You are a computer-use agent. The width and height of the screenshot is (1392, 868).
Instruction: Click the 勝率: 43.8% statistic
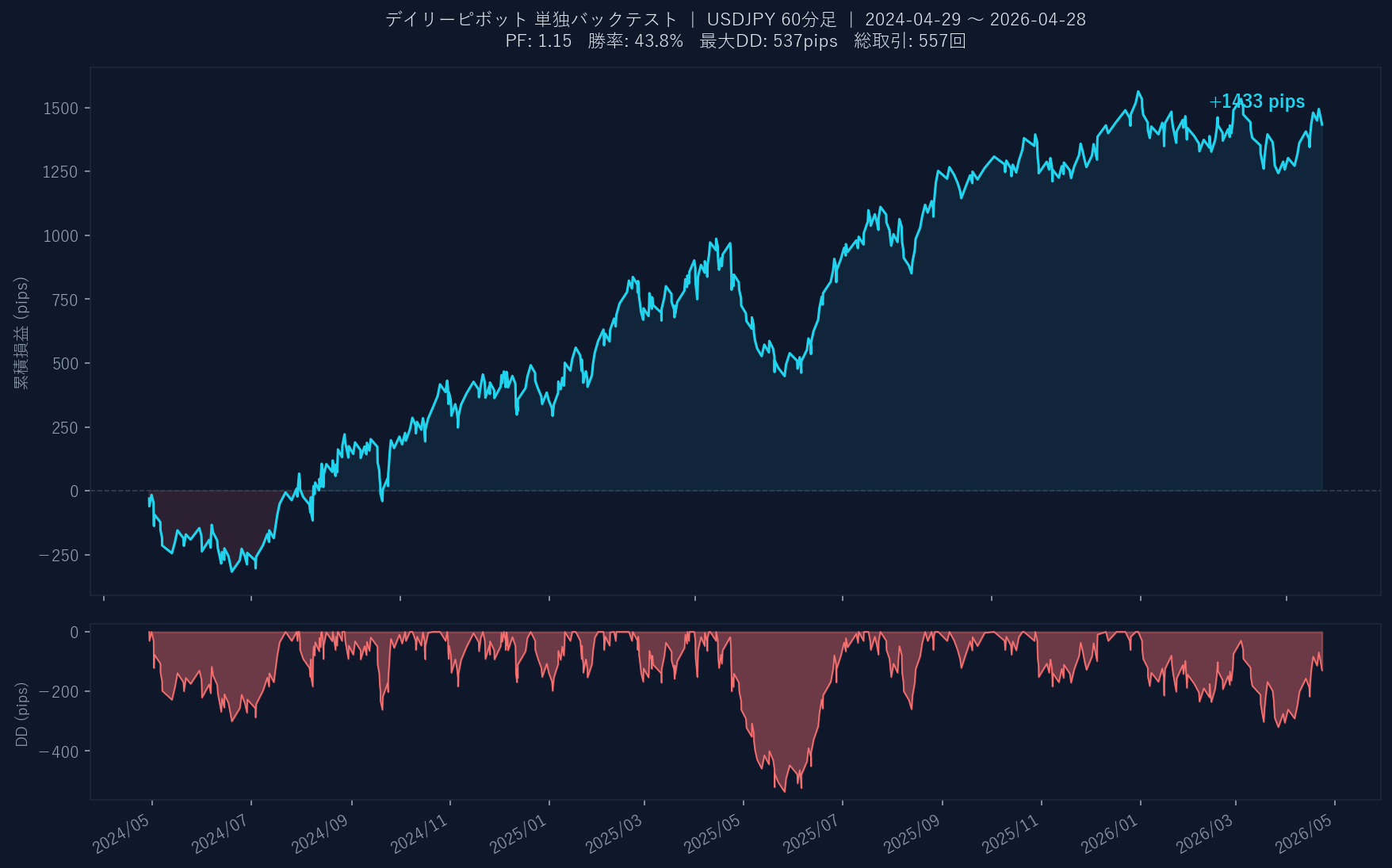pyautogui.click(x=635, y=41)
